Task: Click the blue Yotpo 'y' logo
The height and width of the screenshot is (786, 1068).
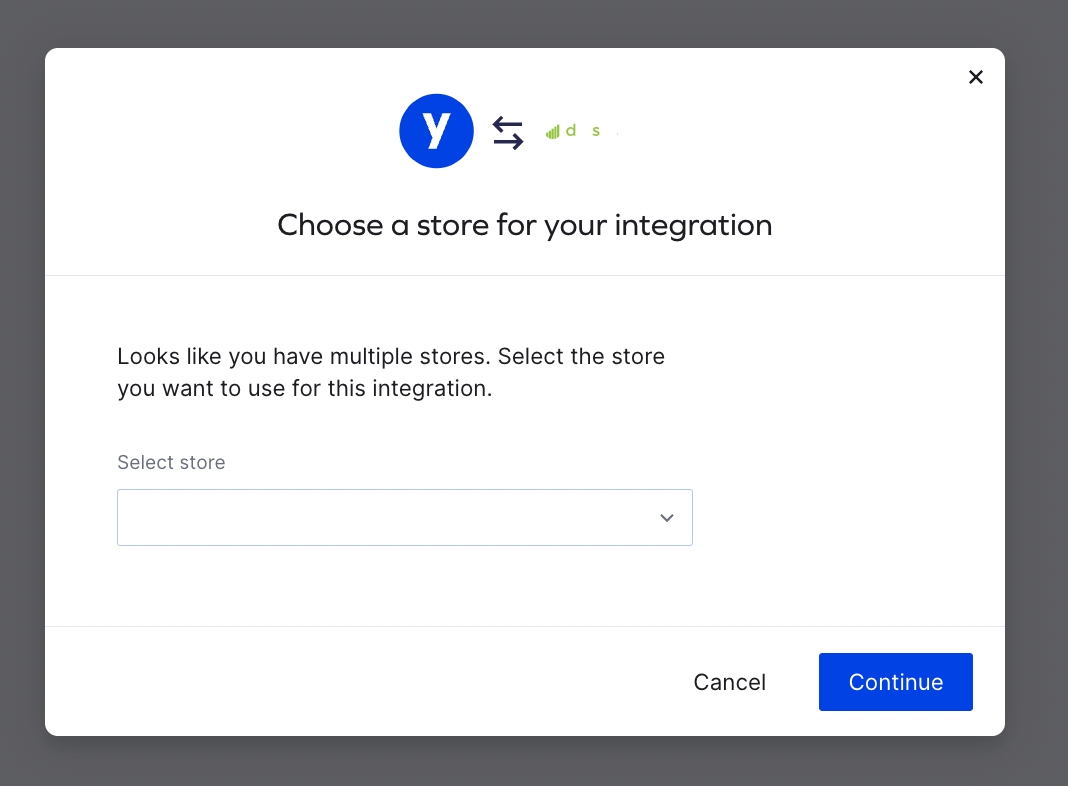Action: point(436,131)
